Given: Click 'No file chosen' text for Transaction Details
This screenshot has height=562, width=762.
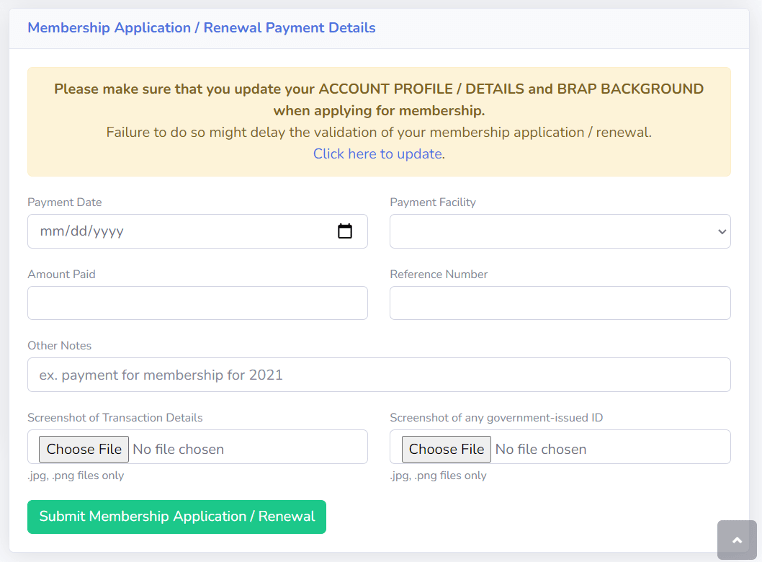Looking at the screenshot, I should click(178, 449).
